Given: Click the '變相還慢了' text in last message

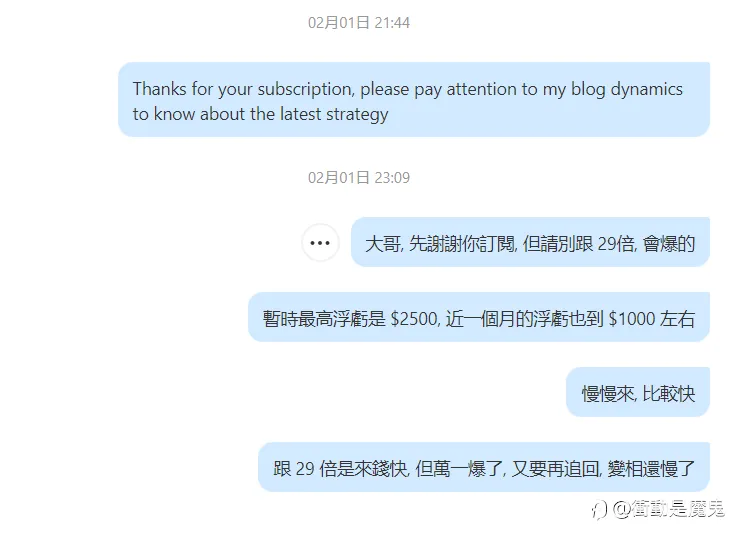Looking at the screenshot, I should [x=651, y=469].
